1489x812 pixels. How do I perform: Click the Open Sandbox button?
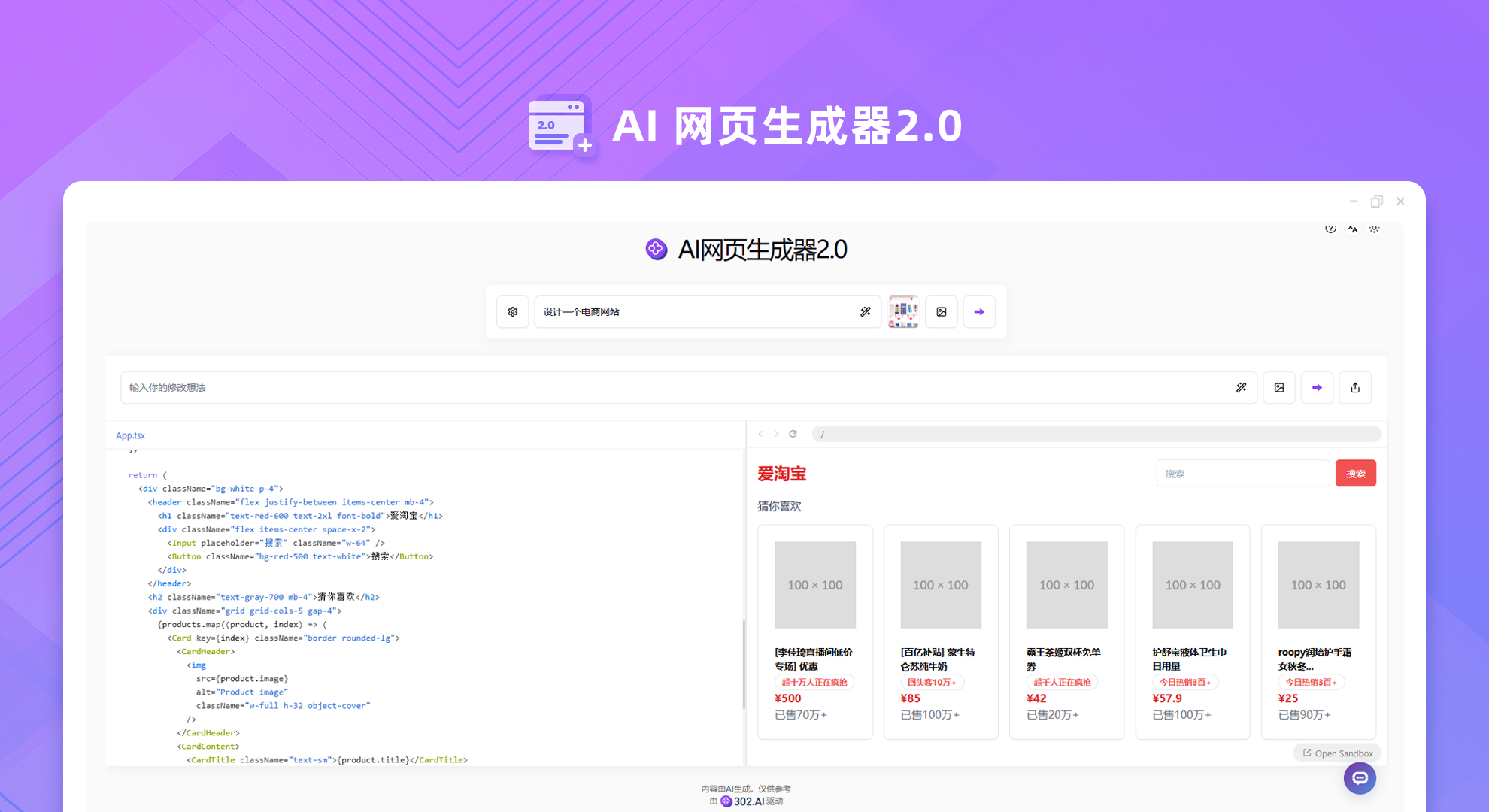point(1338,753)
